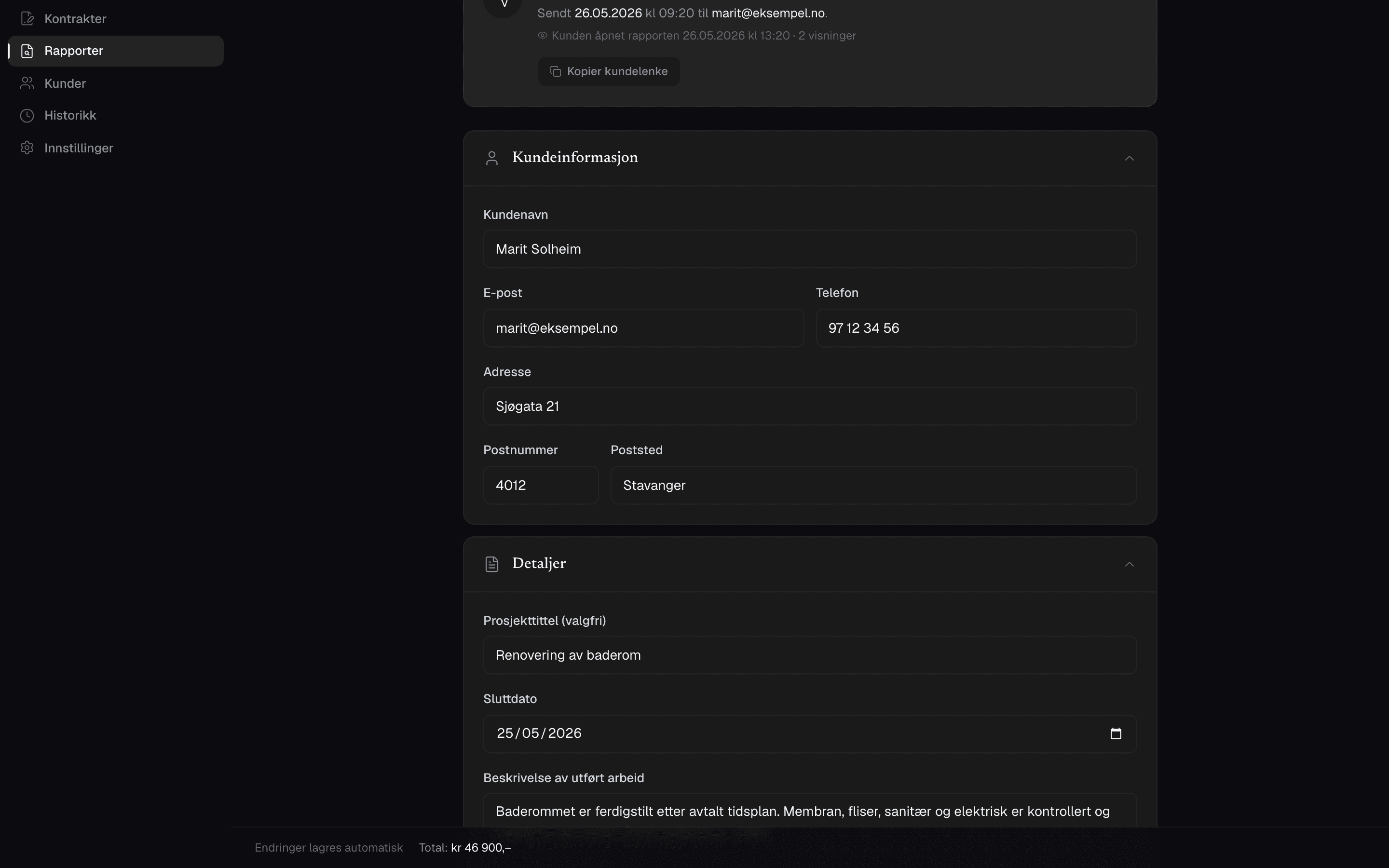Collapse the Detaljer section
Image resolution: width=1389 pixels, height=868 pixels.
[x=1129, y=564]
